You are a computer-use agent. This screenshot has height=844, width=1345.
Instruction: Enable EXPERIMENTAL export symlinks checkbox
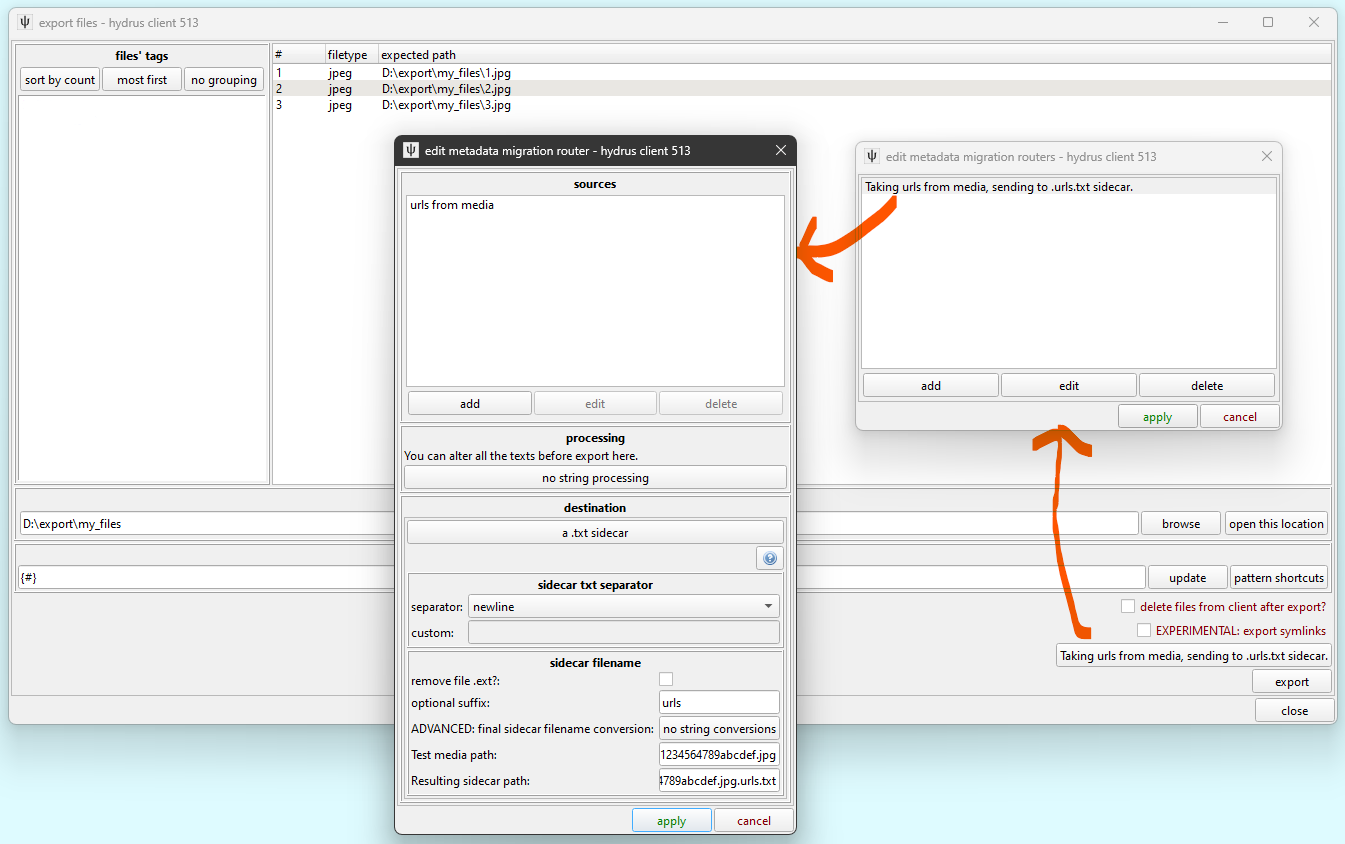tap(1144, 630)
